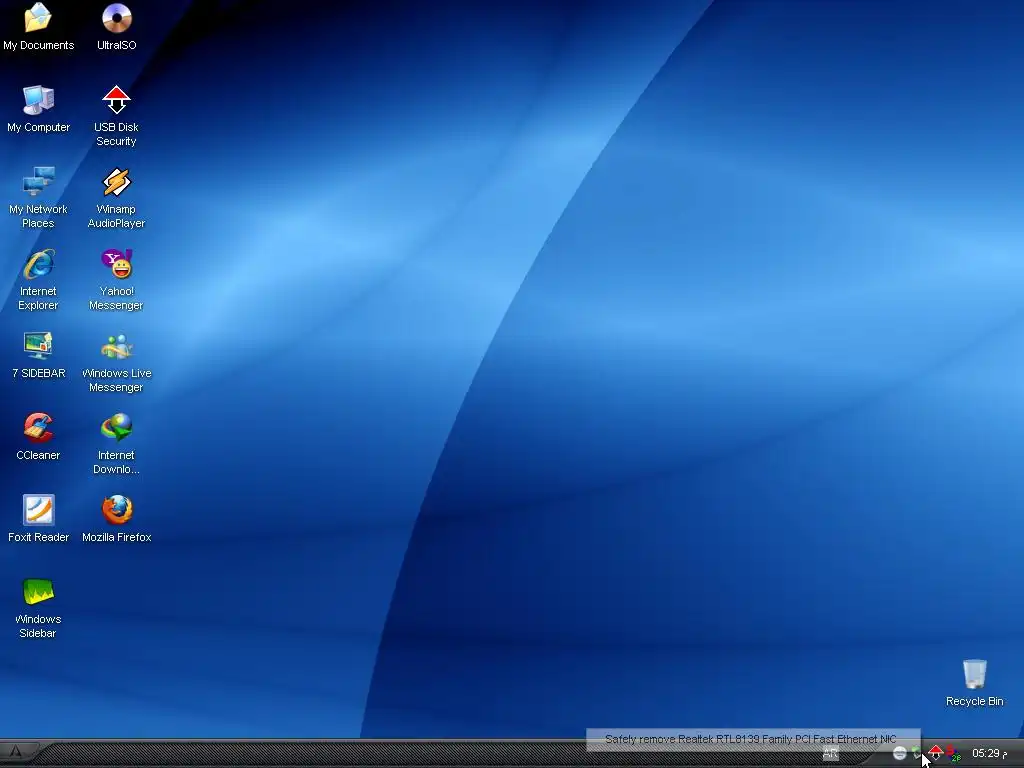Click the red and blue network tray icon

point(953,753)
